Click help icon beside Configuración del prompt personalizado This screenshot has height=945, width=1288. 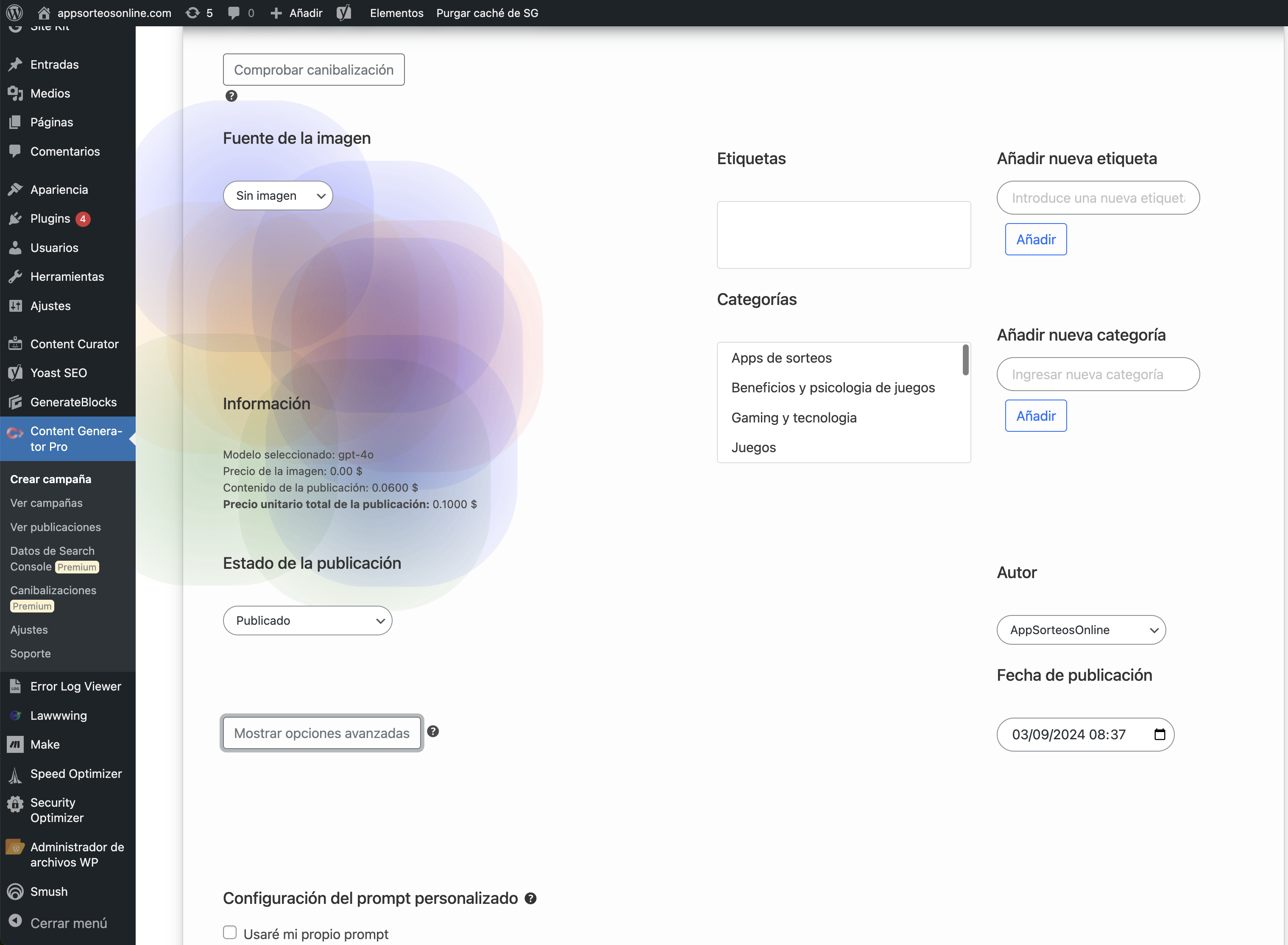(530, 898)
